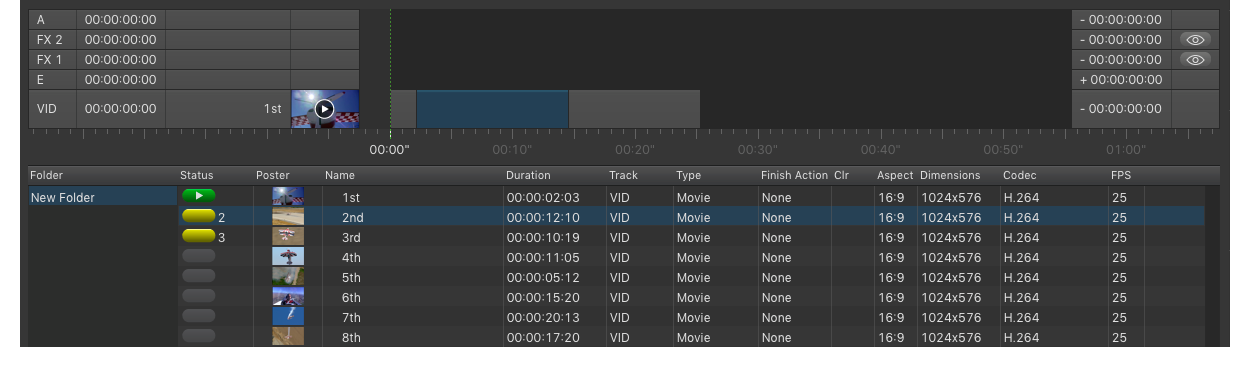The width and height of the screenshot is (1250, 367).
Task: Select poster thumbnail of 7th clip
Action: pyautogui.click(x=288, y=317)
